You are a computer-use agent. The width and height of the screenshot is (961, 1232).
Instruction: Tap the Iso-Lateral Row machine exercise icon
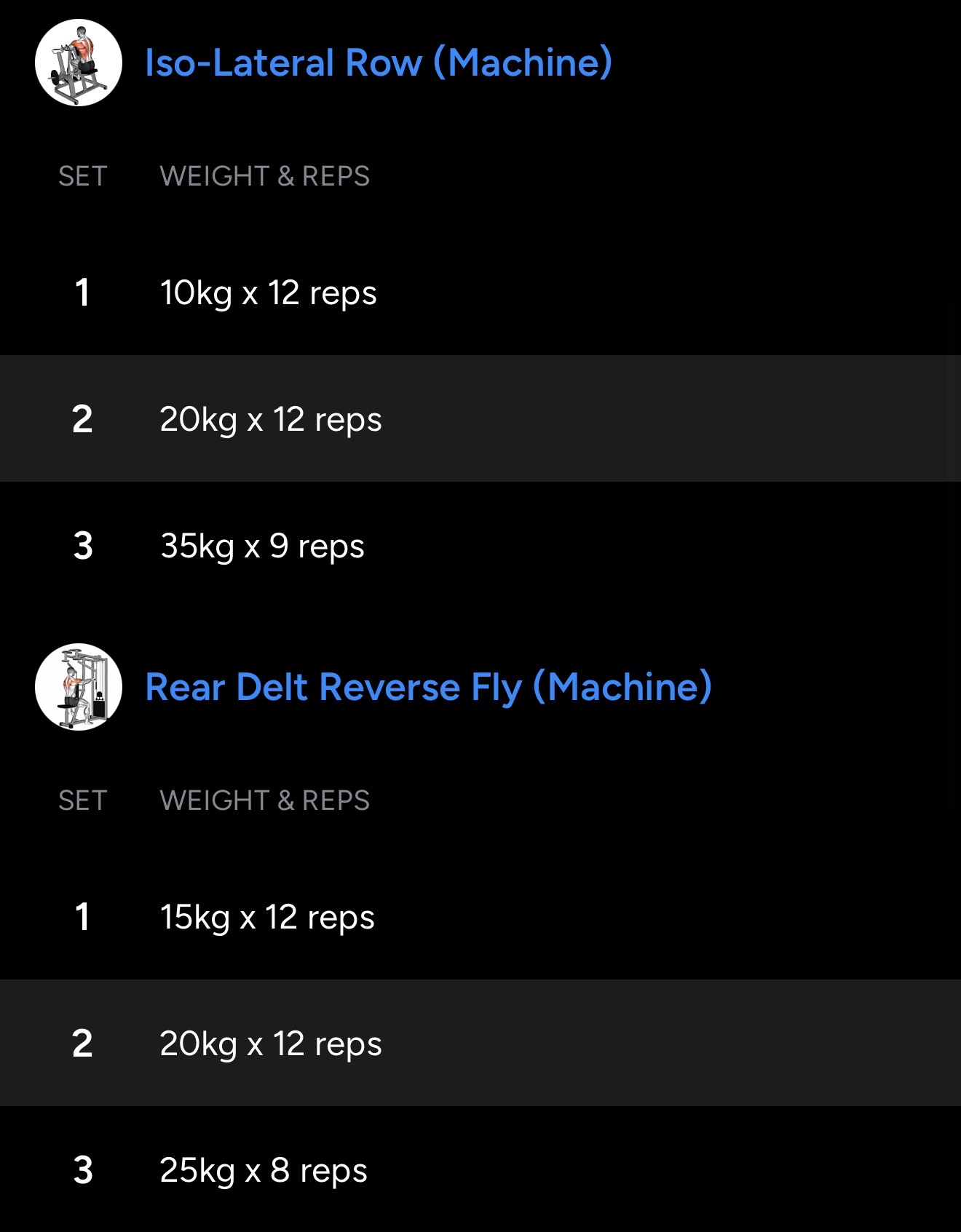pos(79,63)
